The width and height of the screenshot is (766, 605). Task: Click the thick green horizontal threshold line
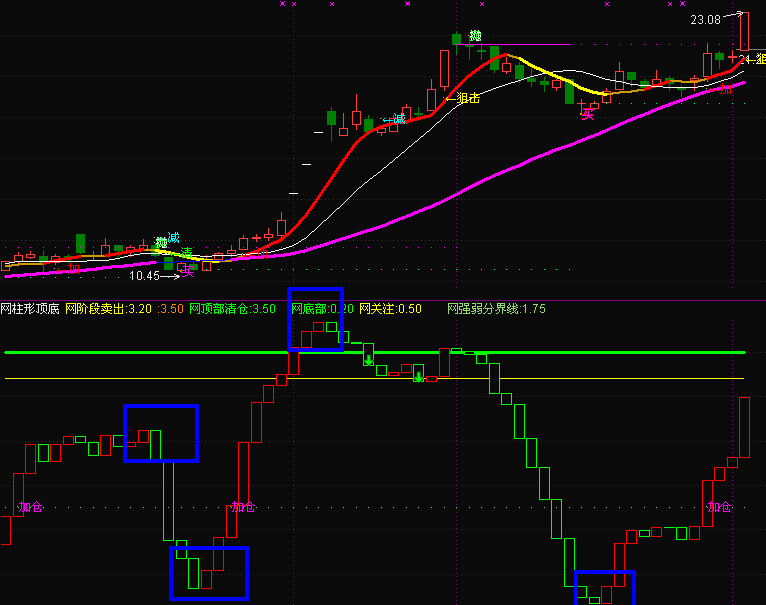tap(375, 352)
